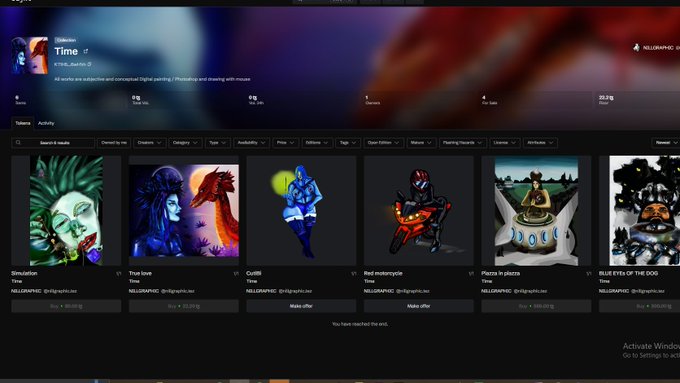
Task: Open the Attributes filter dropdown
Action: pyautogui.click(x=540, y=143)
